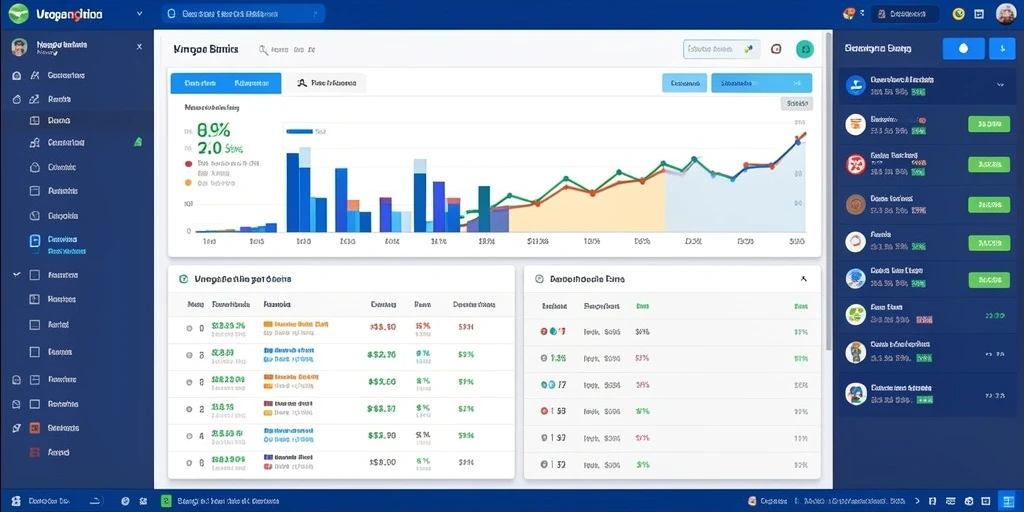Click the green bird logo in the top-left corner

[x=18, y=13]
